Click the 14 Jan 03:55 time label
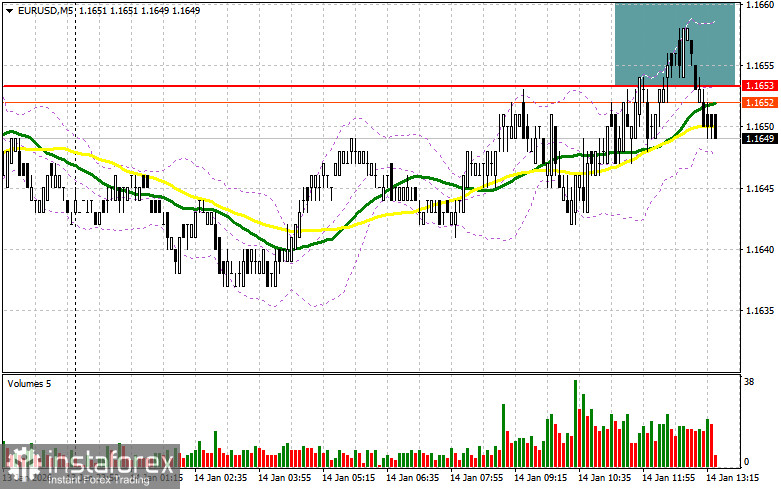781x489 pixels. (284, 478)
